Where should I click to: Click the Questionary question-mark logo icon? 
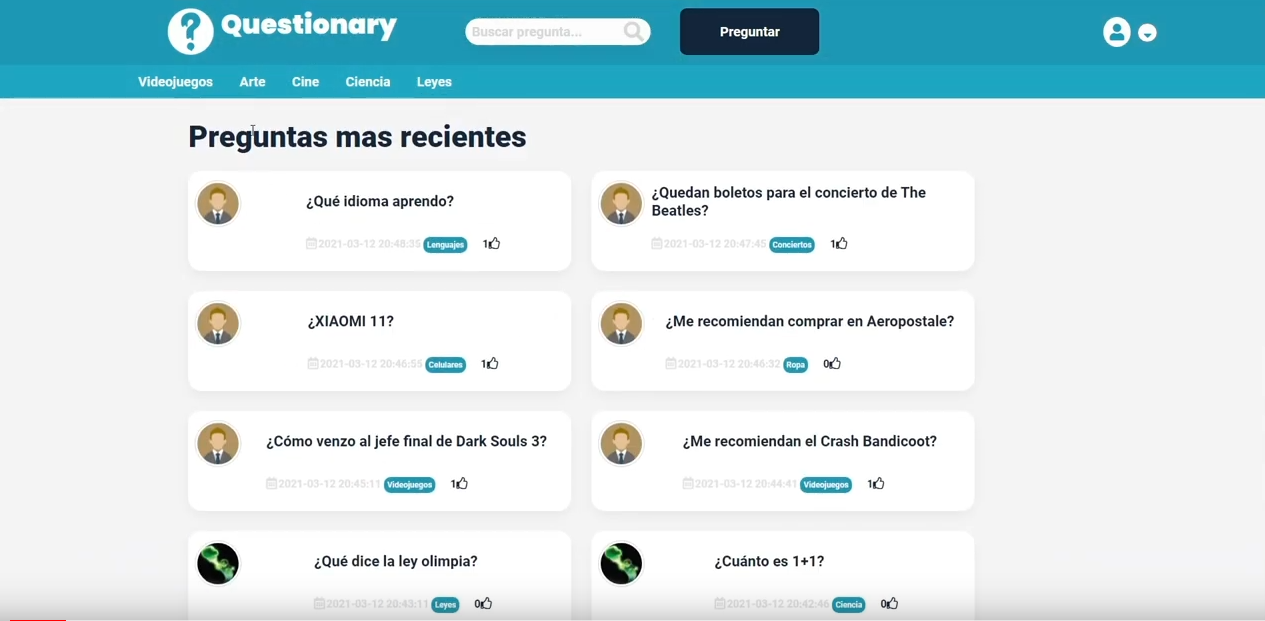click(x=190, y=32)
